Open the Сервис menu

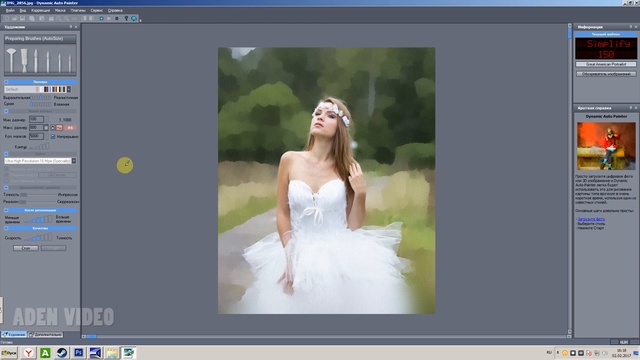[x=97, y=10]
